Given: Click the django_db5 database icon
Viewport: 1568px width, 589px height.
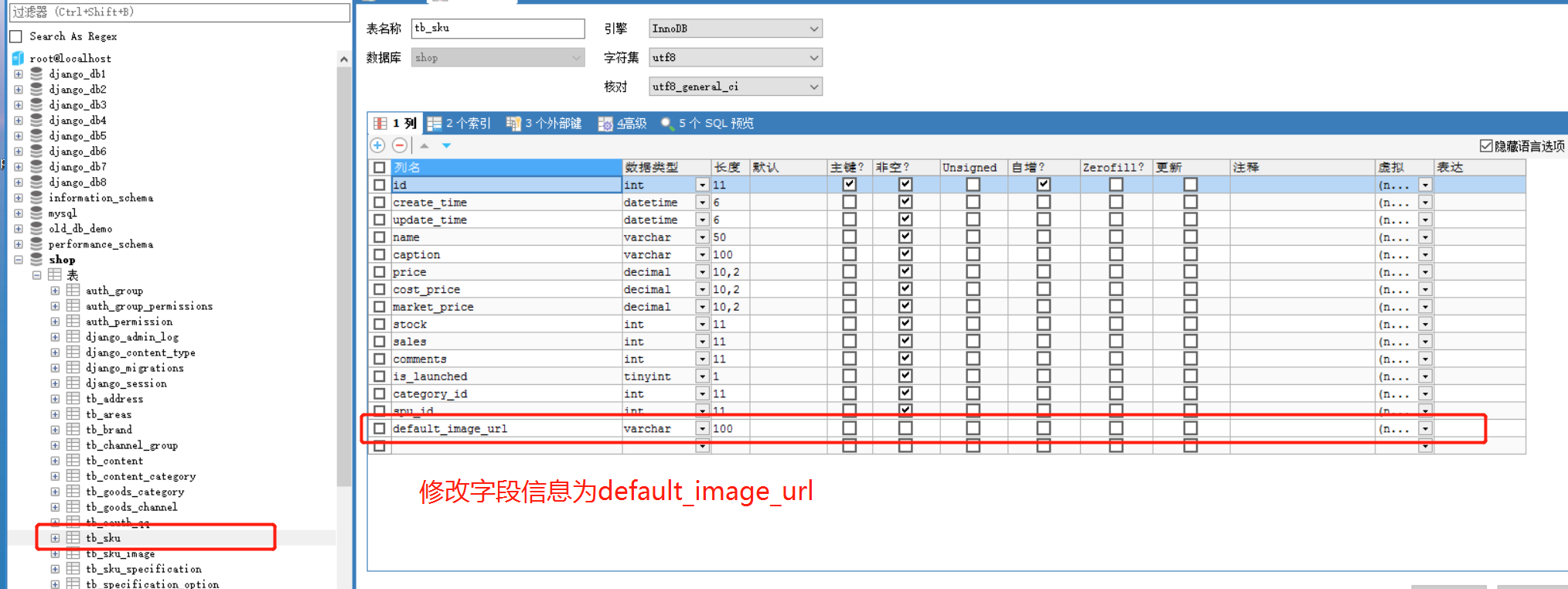Looking at the screenshot, I should [36, 135].
